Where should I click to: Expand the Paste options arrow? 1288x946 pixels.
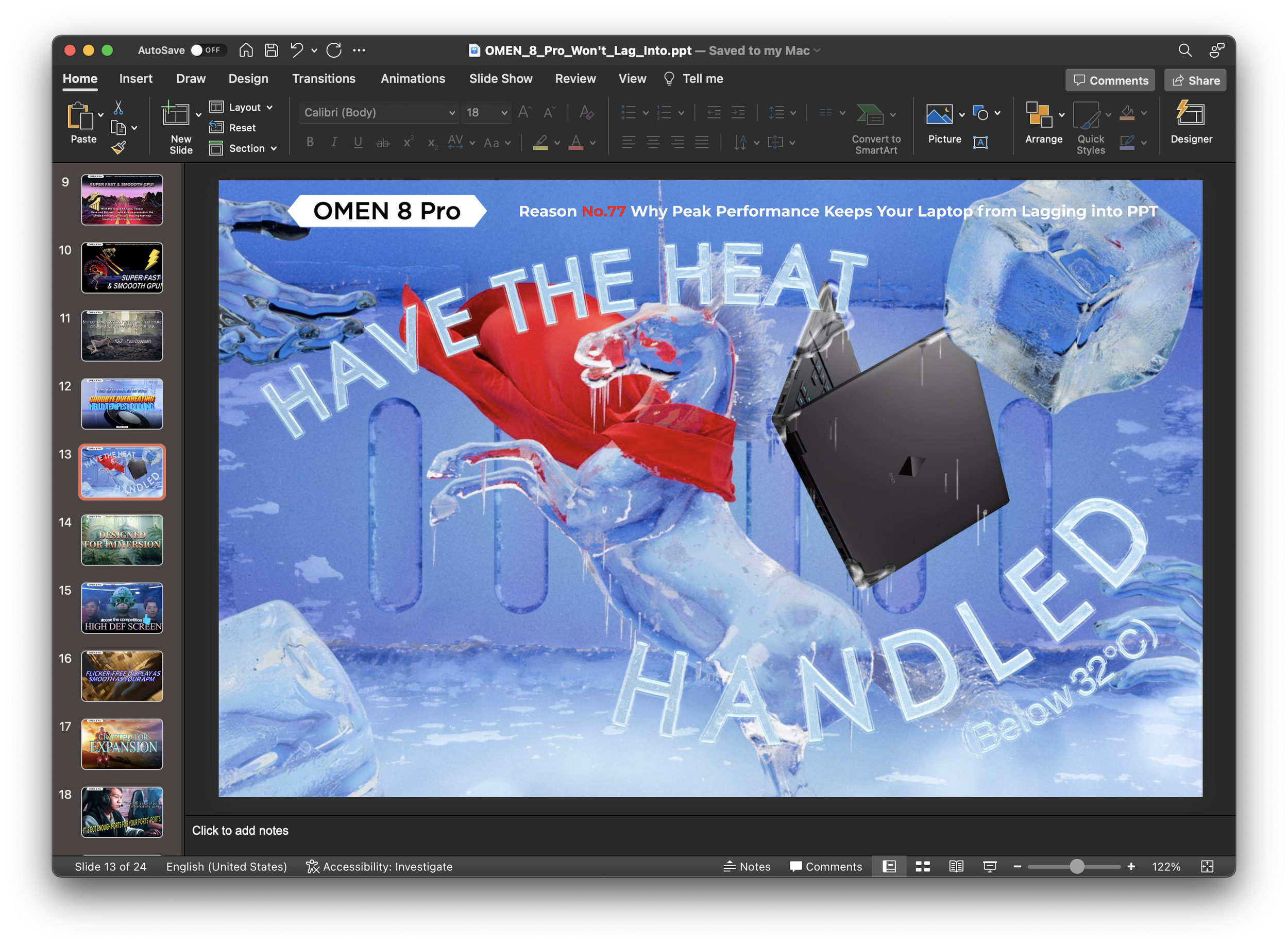[101, 115]
